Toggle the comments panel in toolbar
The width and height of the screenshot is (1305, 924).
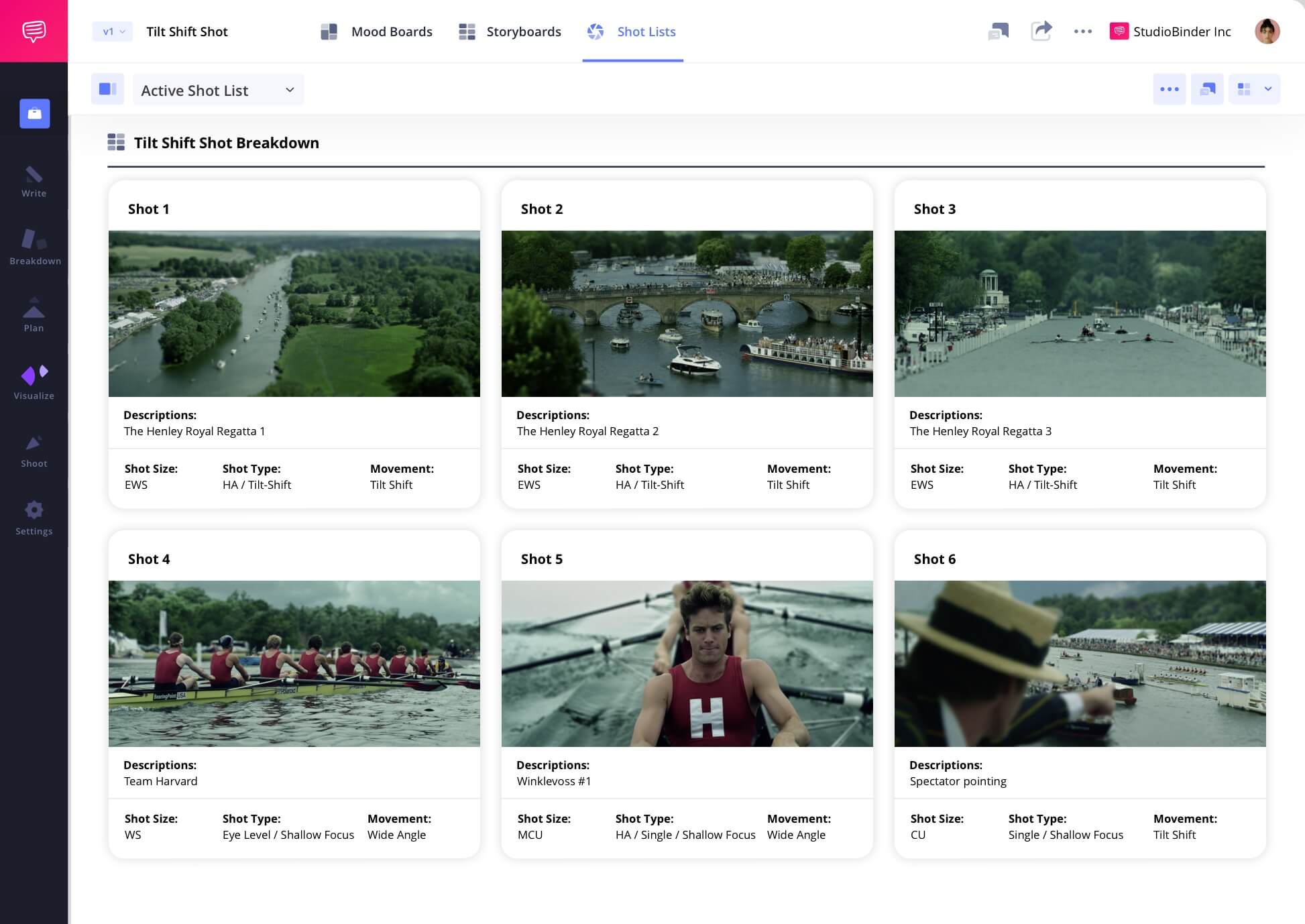1207,89
